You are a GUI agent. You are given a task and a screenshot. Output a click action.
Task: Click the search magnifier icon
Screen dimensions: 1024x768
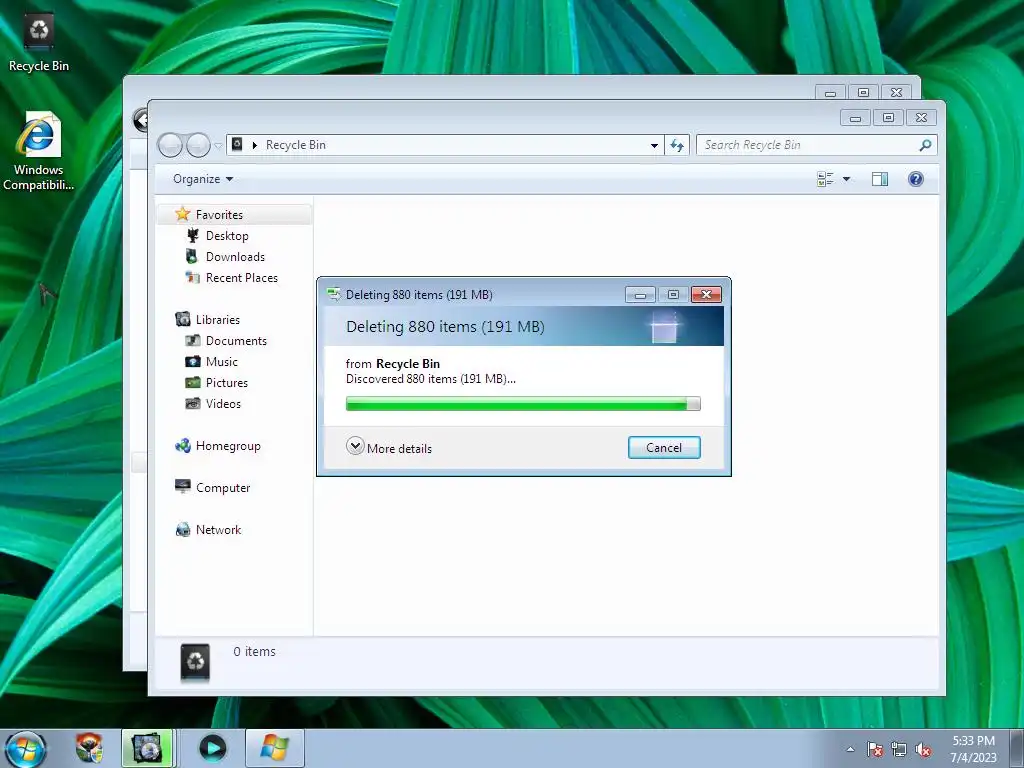[925, 145]
